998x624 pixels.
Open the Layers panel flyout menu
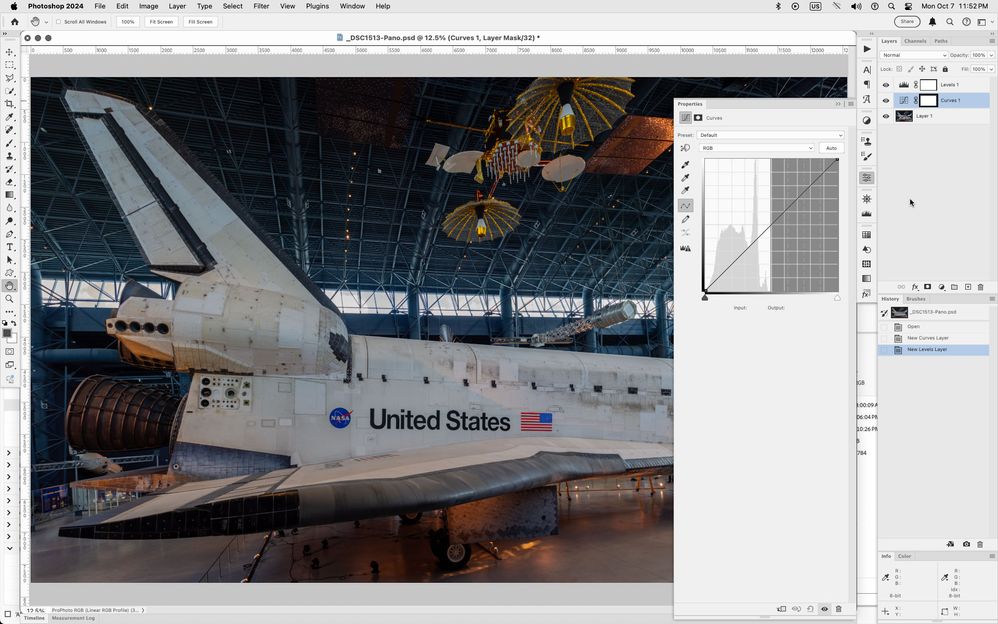(x=992, y=41)
